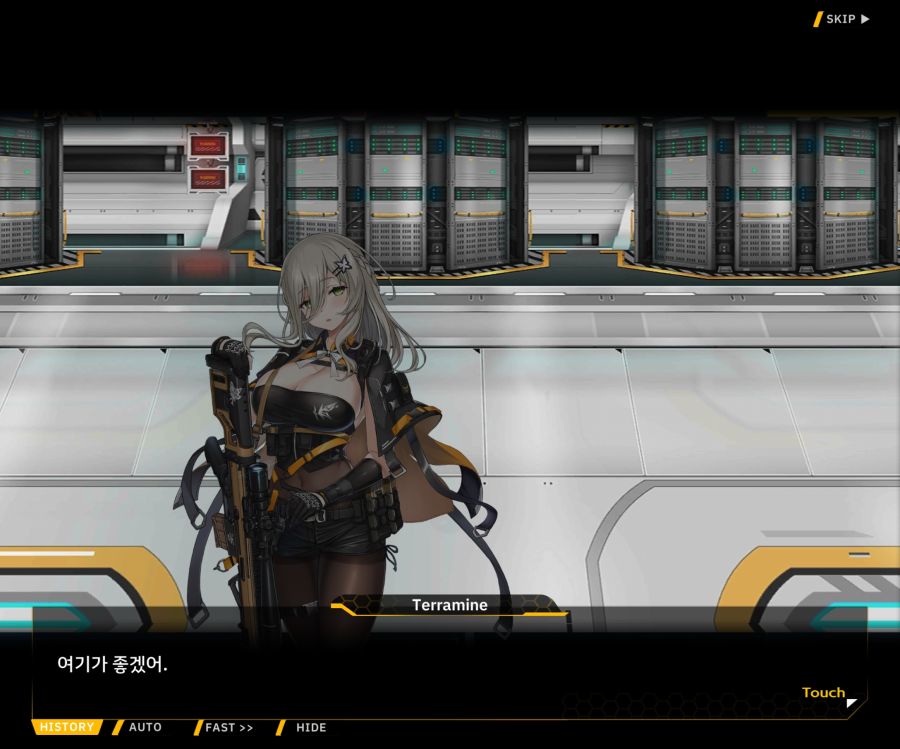
Task: Click the yellow slash before AUTO
Action: pos(118,727)
